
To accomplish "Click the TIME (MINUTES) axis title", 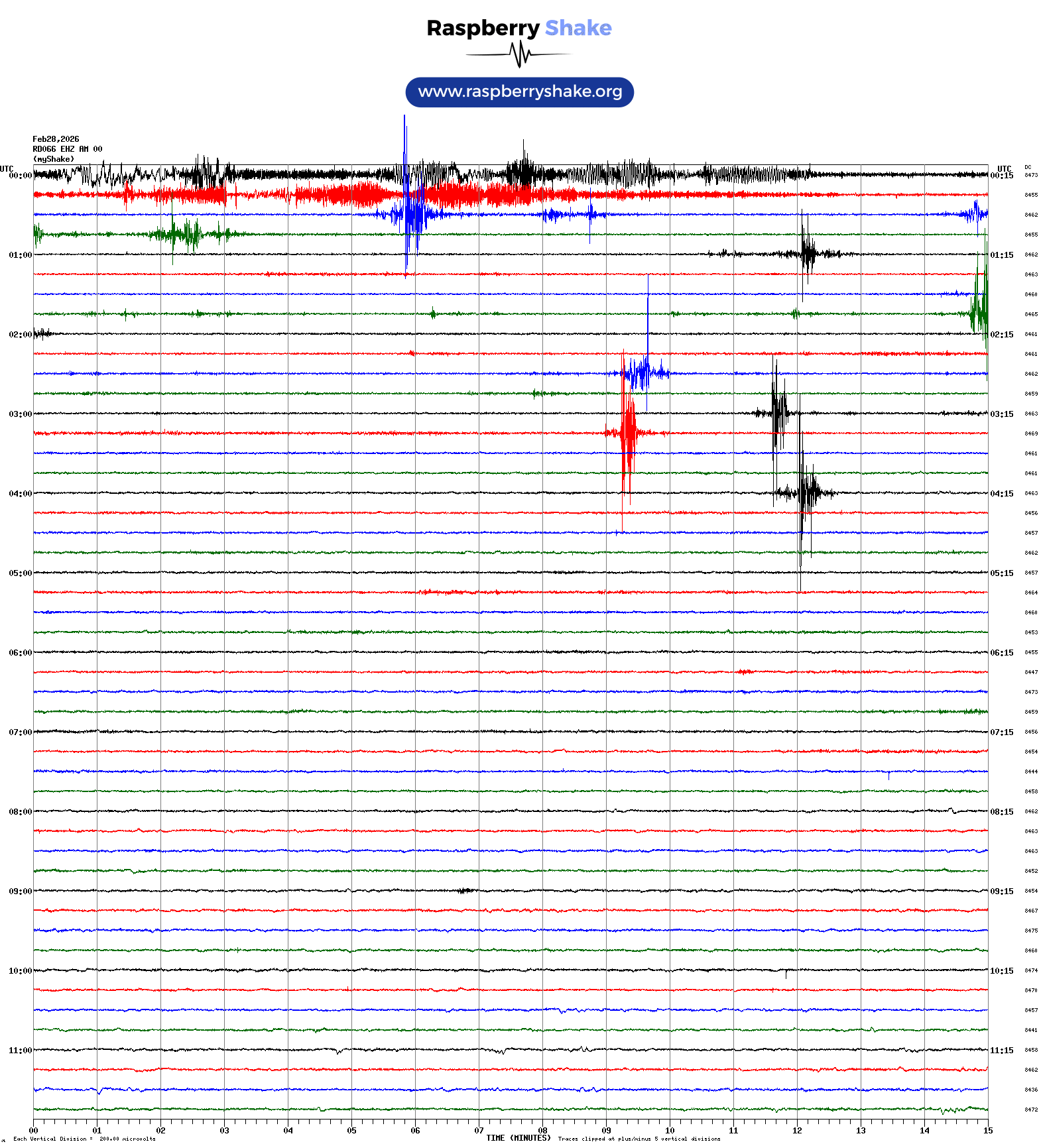I will (x=518, y=1138).
